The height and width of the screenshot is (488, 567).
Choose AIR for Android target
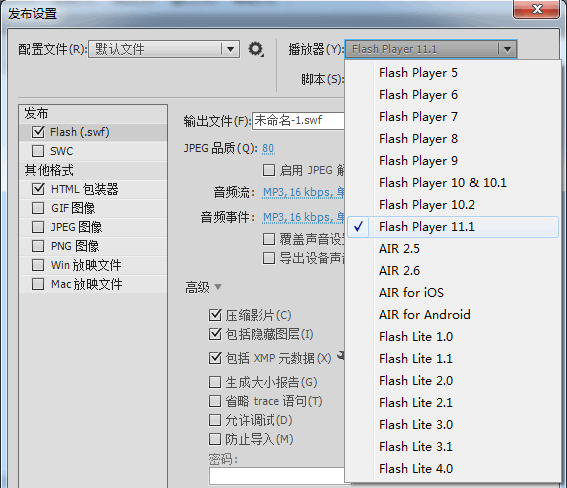453,315
